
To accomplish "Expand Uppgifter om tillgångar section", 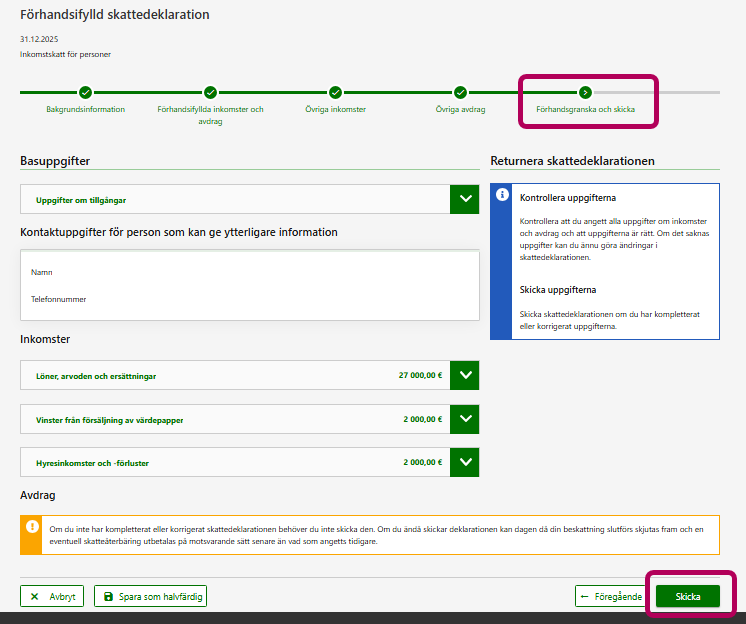I will point(465,199).
